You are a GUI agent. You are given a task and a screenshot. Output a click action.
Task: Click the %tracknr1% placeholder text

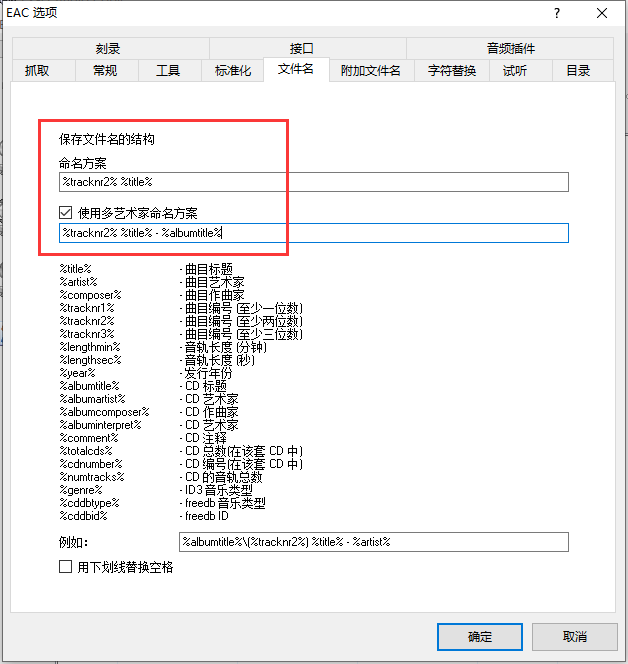pyautogui.click(x=87, y=308)
